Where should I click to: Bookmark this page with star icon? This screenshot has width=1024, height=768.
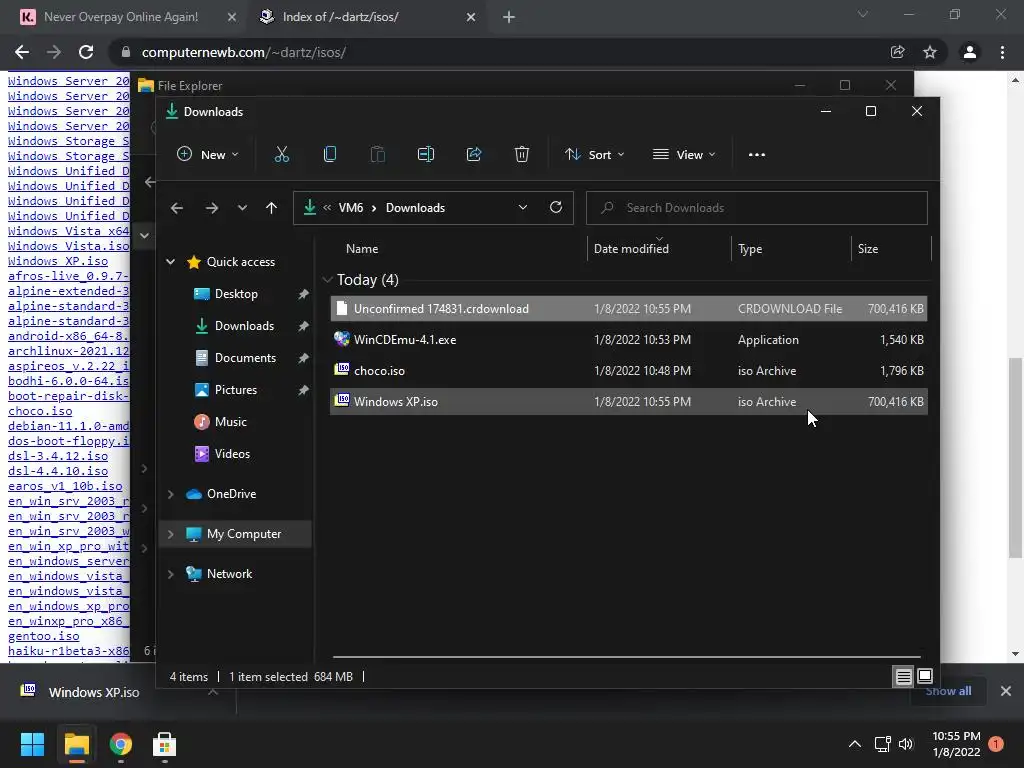tap(930, 52)
